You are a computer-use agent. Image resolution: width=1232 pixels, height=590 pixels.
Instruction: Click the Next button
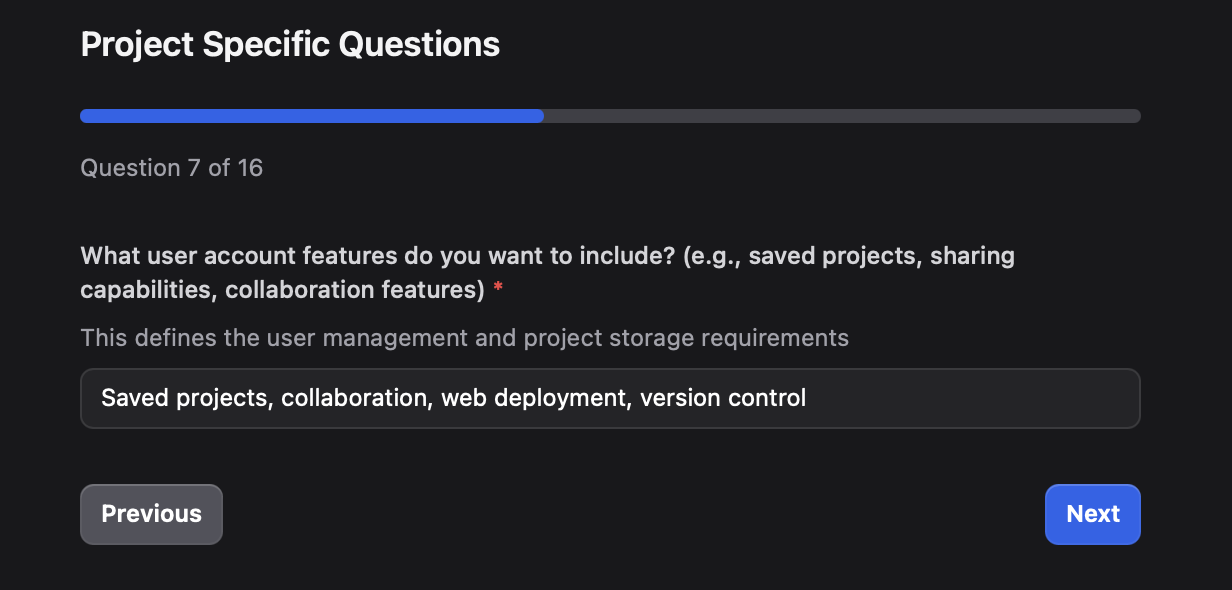tap(1092, 514)
